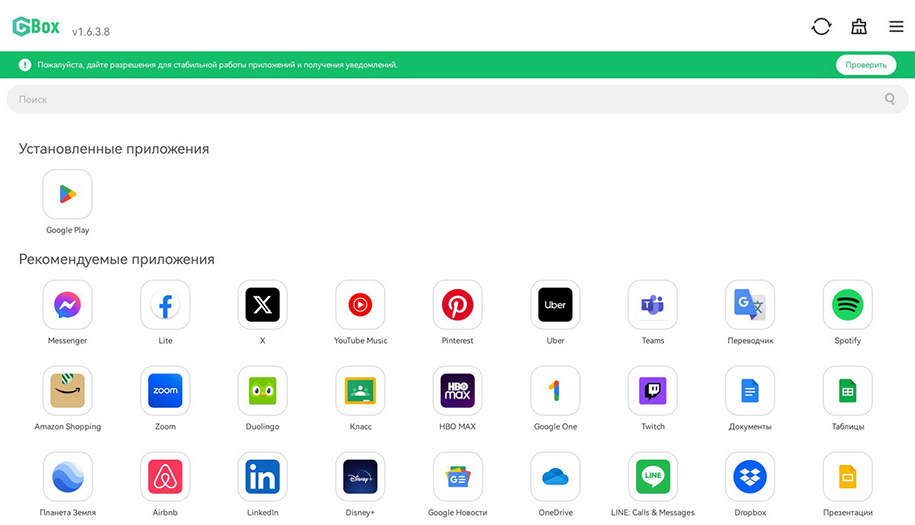Click the Поиск search field

pos(440,99)
